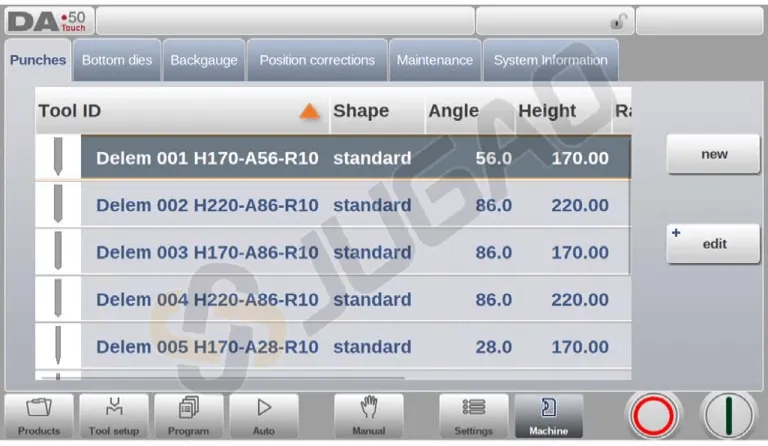Go to Program mode icon
This screenshot has width=768, height=446.
(187, 415)
